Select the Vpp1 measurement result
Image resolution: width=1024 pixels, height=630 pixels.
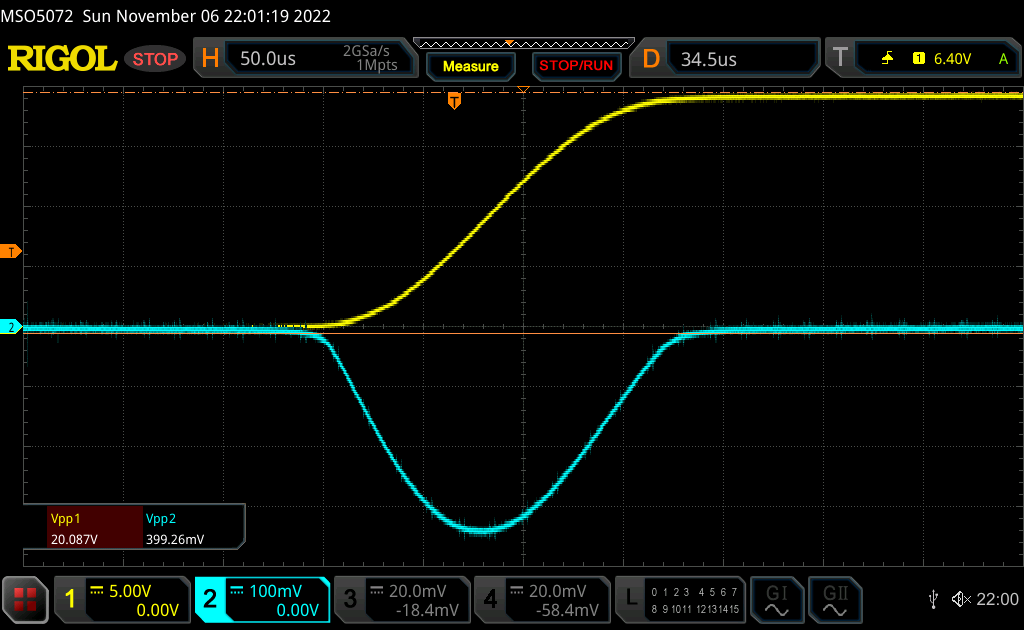coord(82,529)
